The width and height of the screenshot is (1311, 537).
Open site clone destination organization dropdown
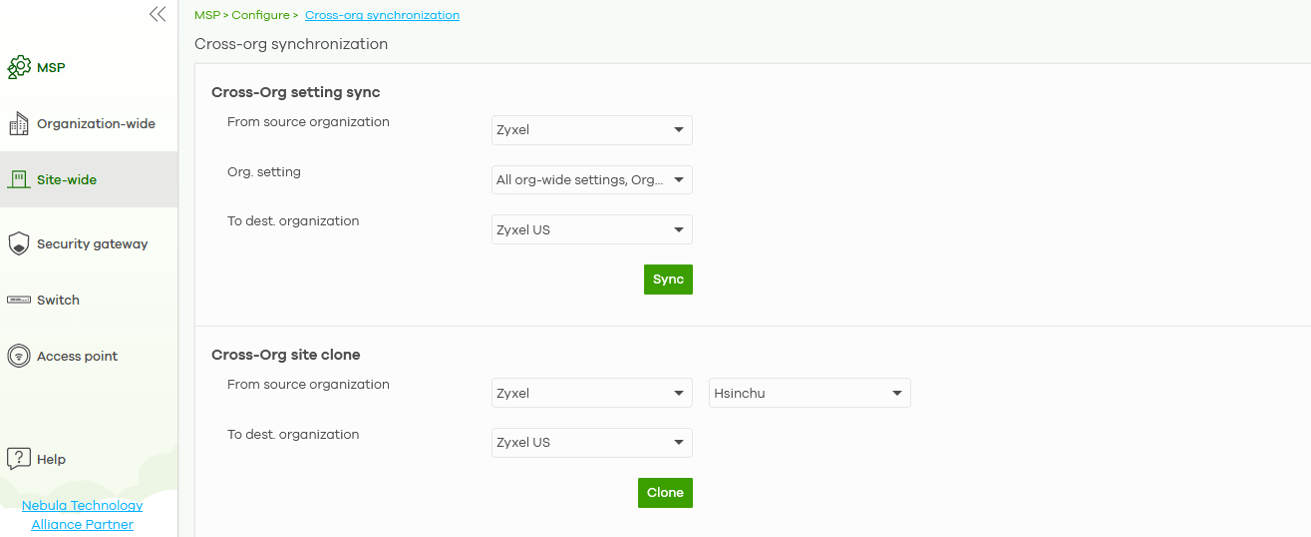592,443
